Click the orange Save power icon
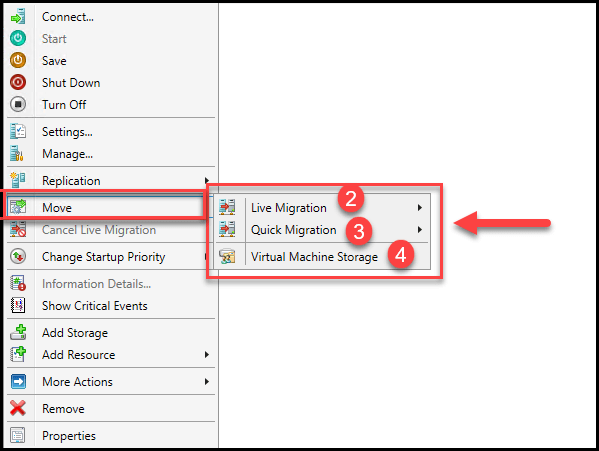The width and height of the screenshot is (599, 451). click(x=18, y=60)
